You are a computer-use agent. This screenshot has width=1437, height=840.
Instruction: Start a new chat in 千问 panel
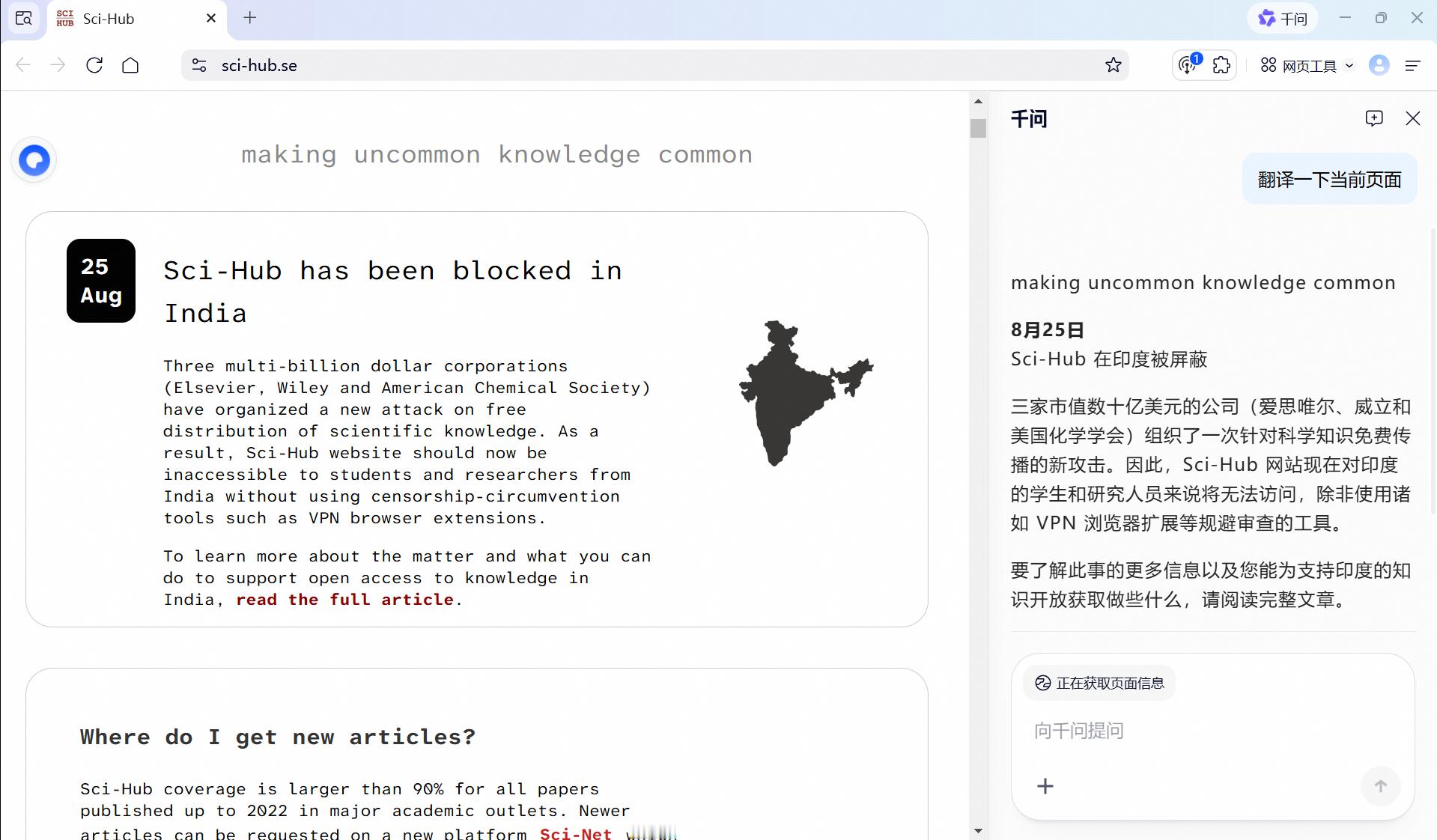1374,118
